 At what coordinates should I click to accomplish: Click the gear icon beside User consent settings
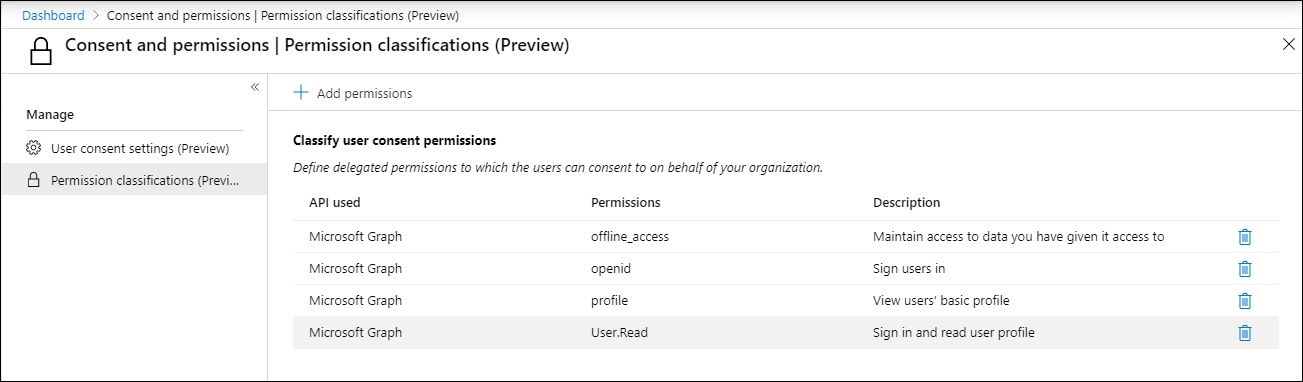(x=33, y=149)
